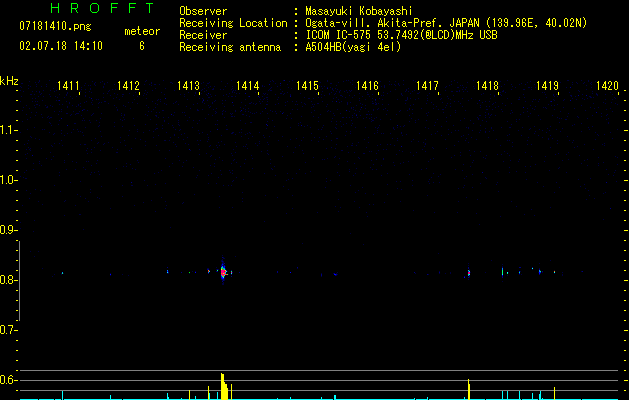Click the 1411 time axis label
629x400 pixels.
[68, 85]
